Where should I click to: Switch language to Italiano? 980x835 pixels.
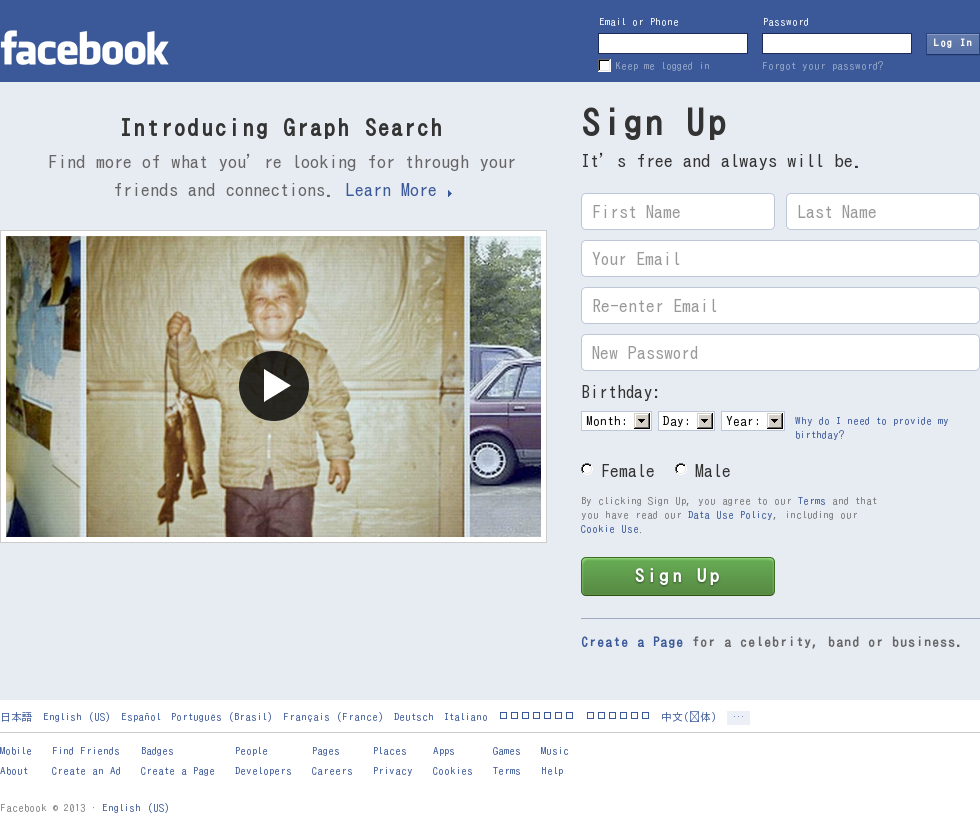pos(466,717)
